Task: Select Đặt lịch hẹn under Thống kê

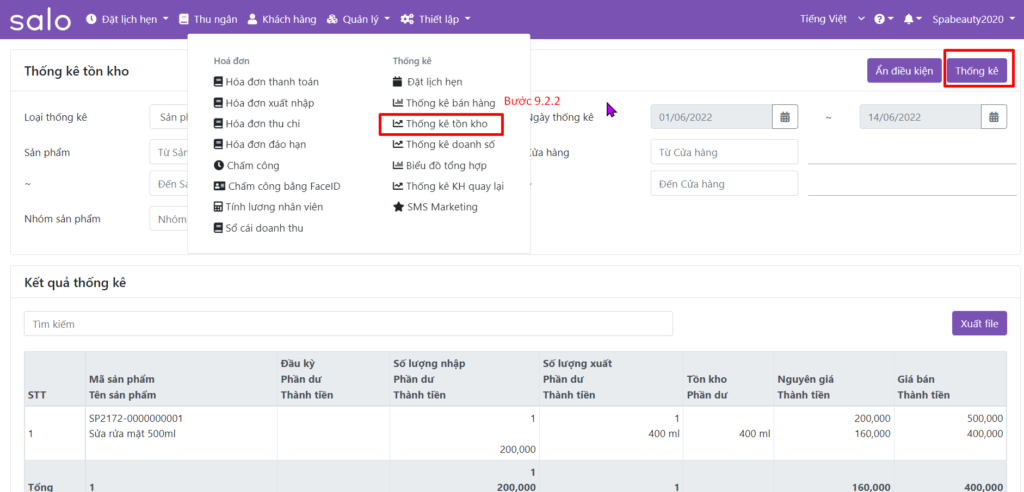Action: 428,82
